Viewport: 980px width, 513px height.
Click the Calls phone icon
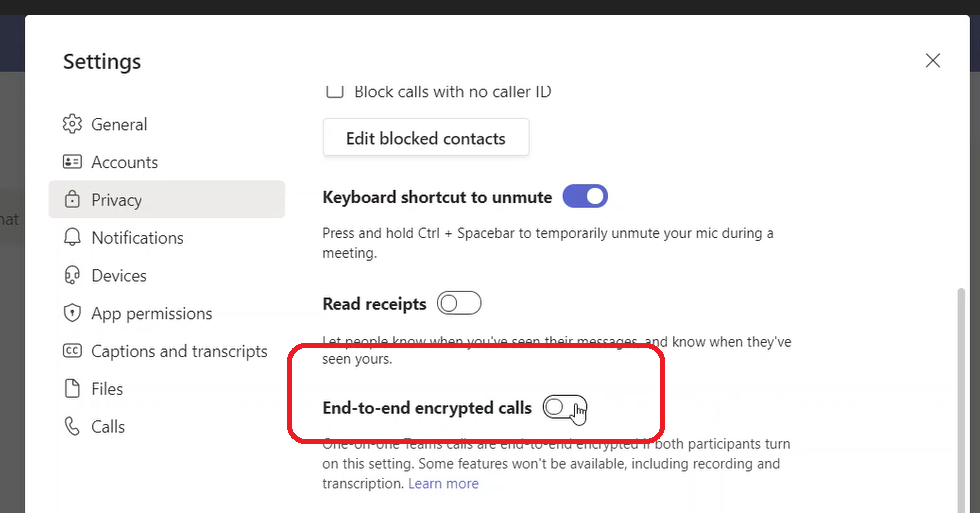point(72,427)
